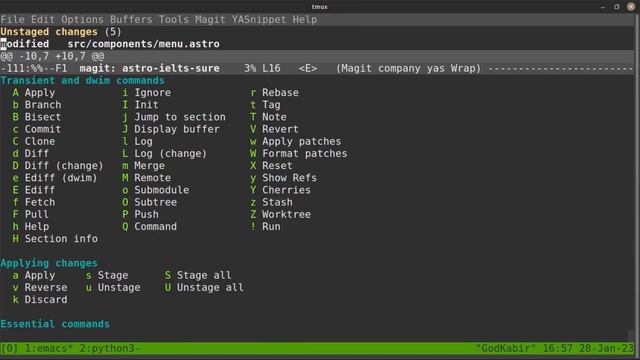Click the Q Command entry
640x360 pixels.
click(x=149, y=227)
